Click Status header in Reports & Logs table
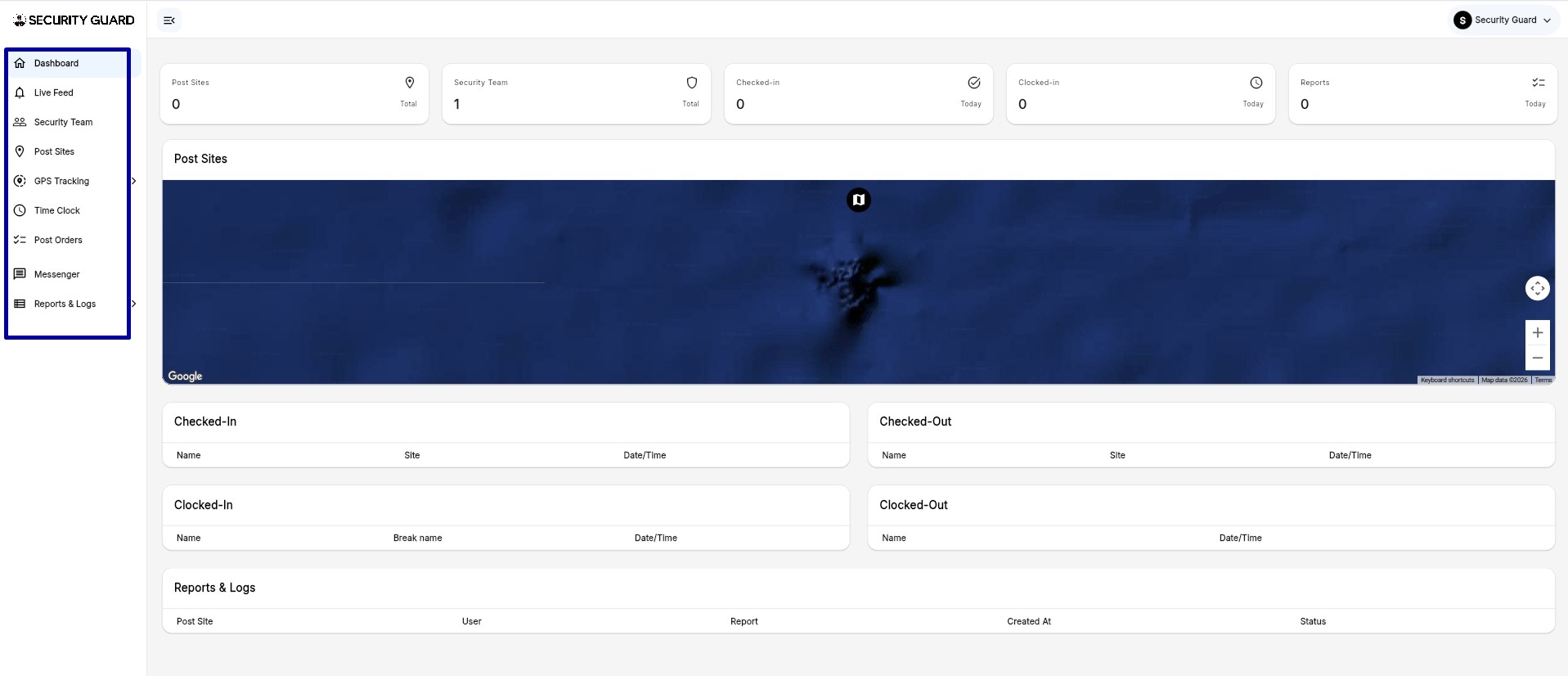Screen dimensions: 1568x676 click(x=1313, y=621)
